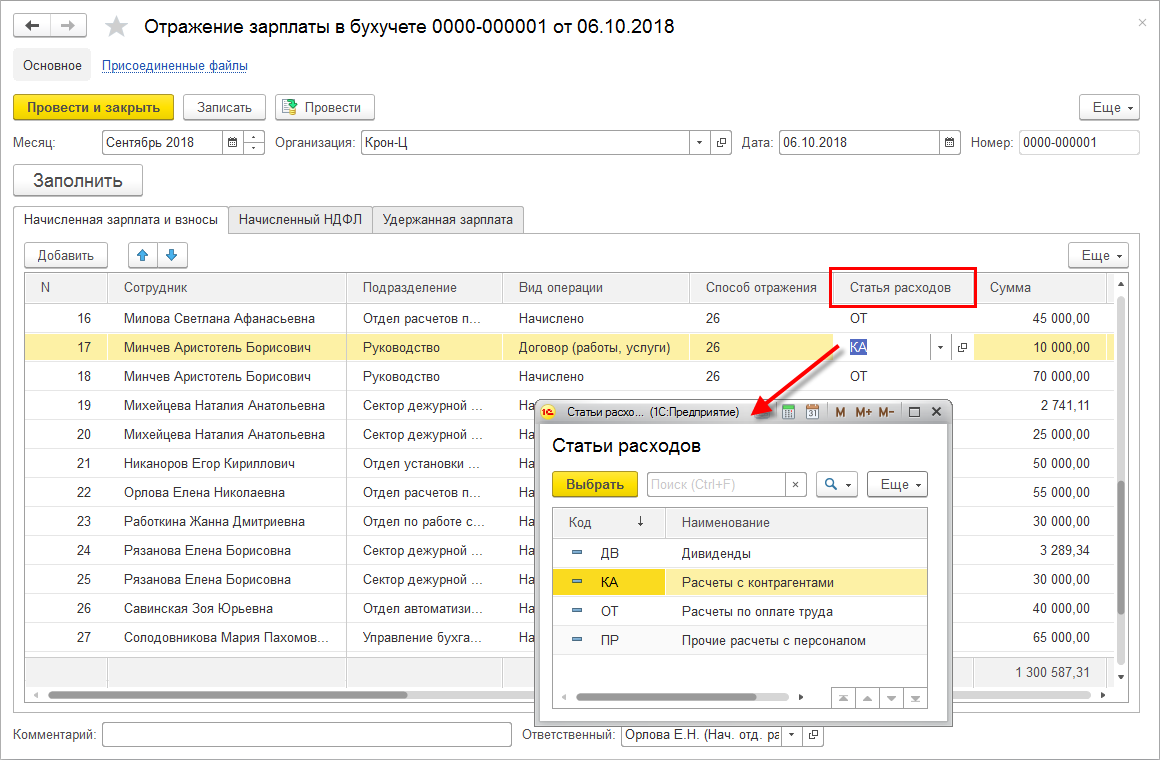Sort popup list by Код column
1160x760 pixels.
pyautogui.click(x=609, y=522)
